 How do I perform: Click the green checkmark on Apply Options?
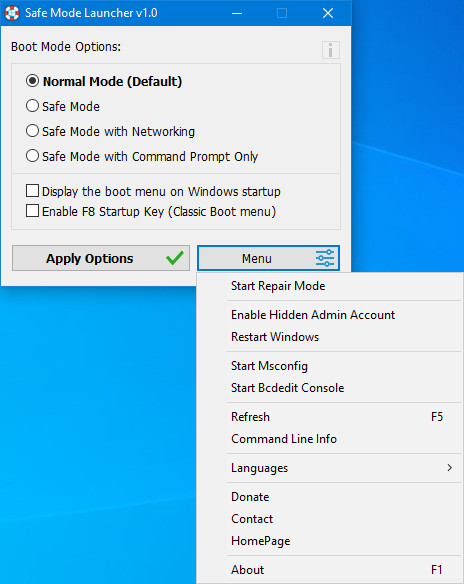[x=175, y=258]
